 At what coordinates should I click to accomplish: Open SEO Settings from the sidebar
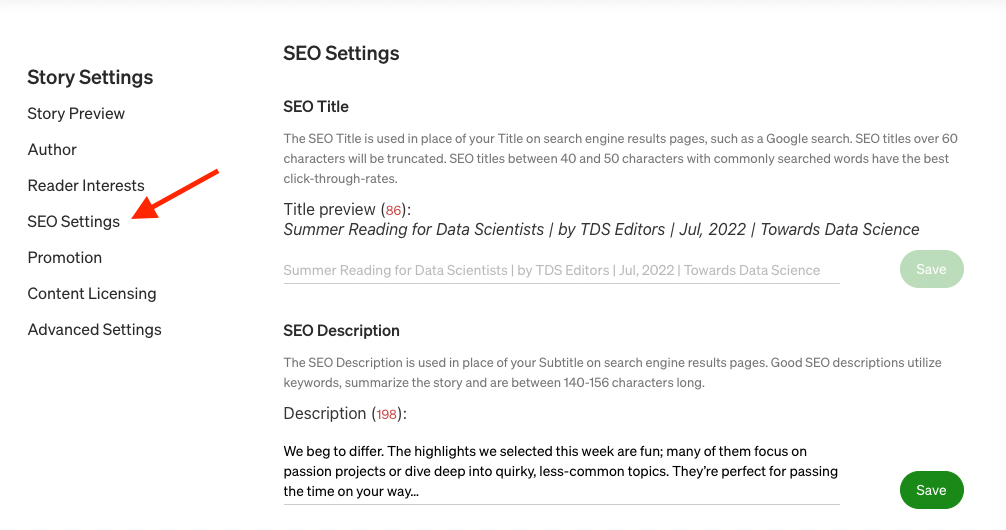[x=73, y=221]
